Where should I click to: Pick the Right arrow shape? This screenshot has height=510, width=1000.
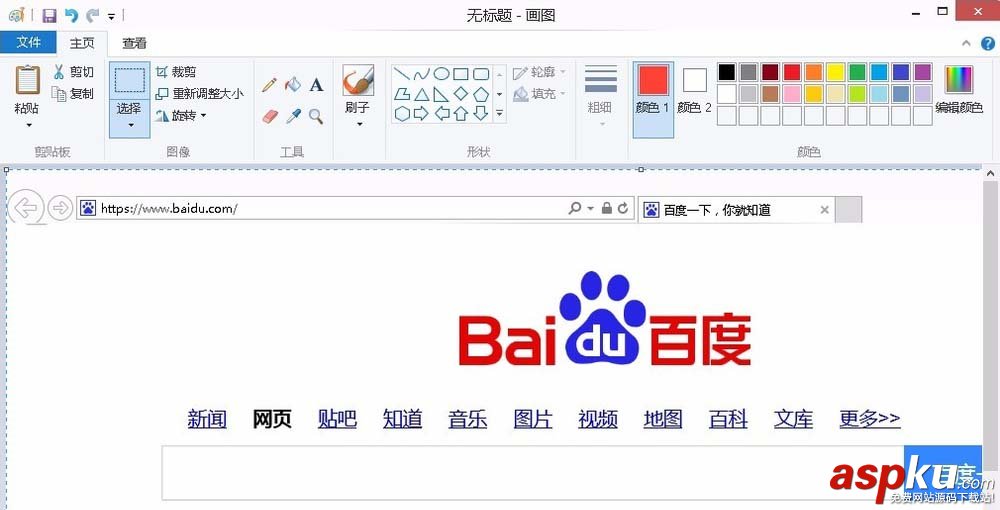[x=421, y=114]
